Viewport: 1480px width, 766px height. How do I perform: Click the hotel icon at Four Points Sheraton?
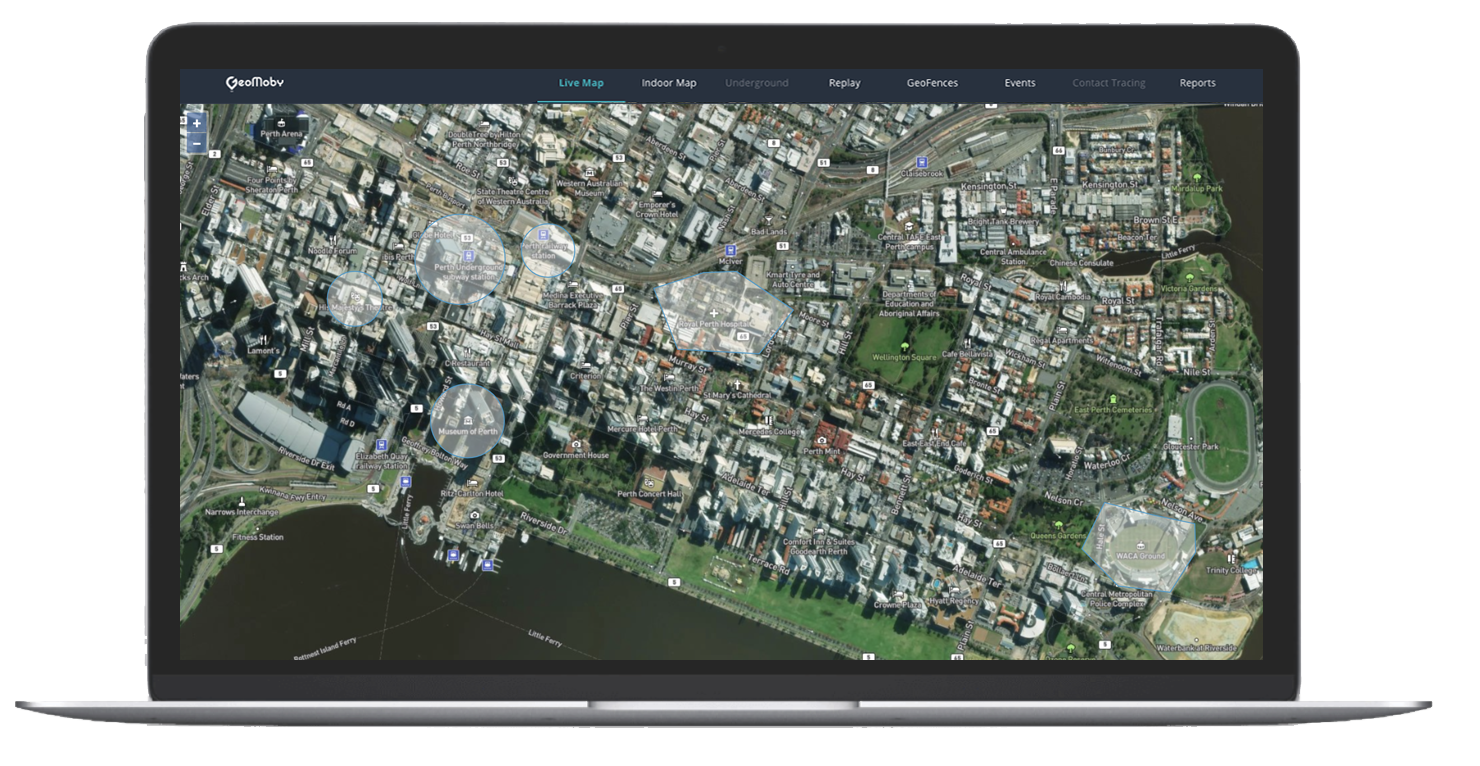[x=270, y=170]
